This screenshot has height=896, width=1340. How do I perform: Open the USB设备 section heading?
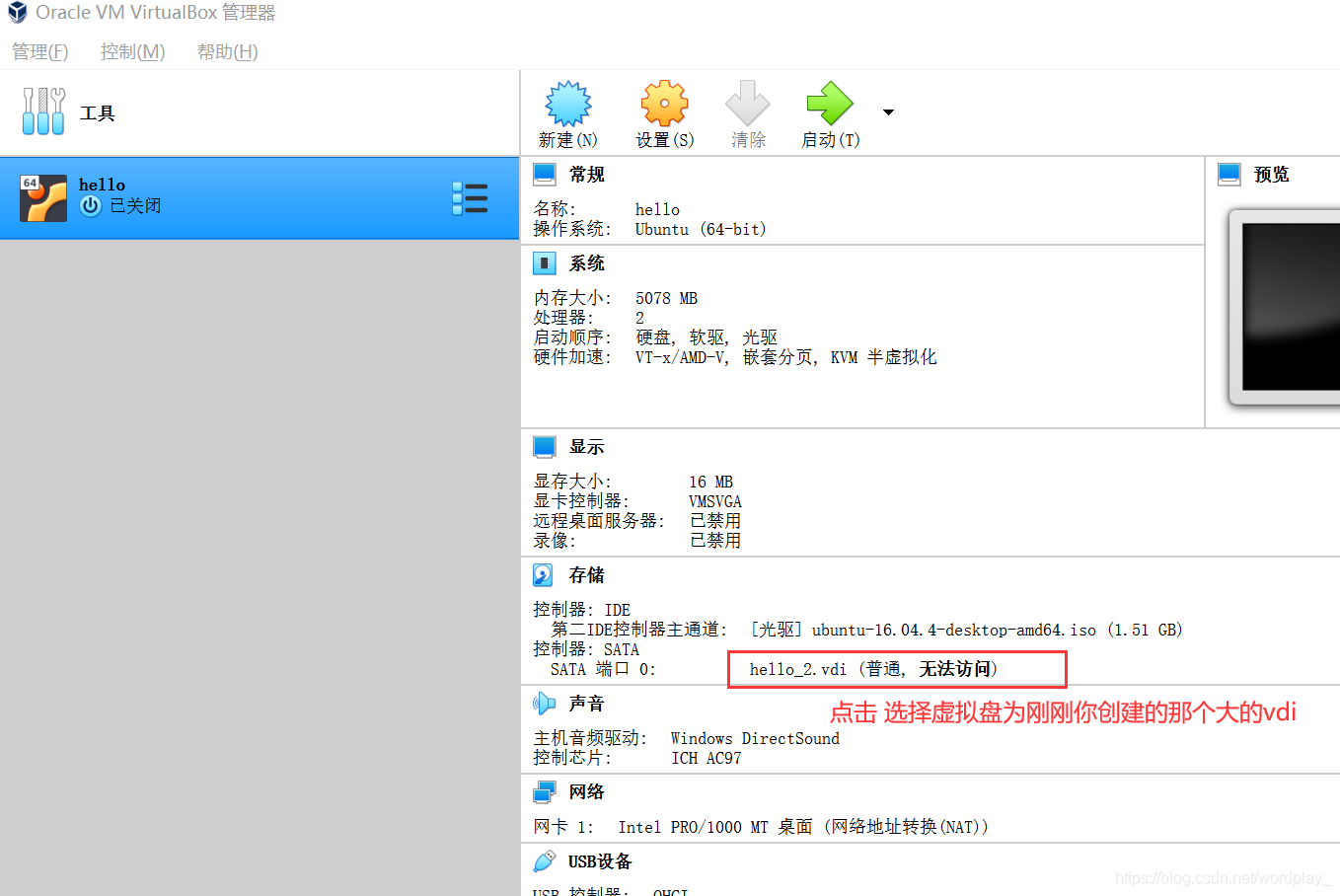click(x=600, y=861)
